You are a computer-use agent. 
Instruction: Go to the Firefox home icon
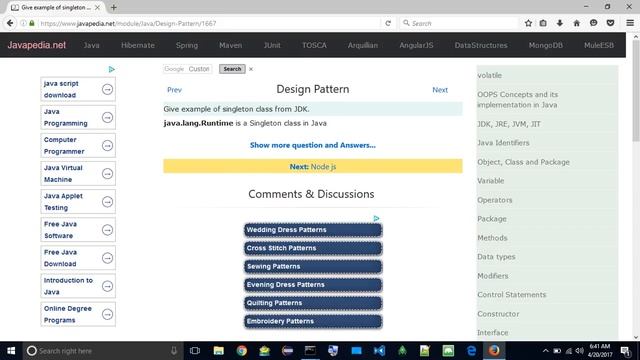click(x=576, y=23)
